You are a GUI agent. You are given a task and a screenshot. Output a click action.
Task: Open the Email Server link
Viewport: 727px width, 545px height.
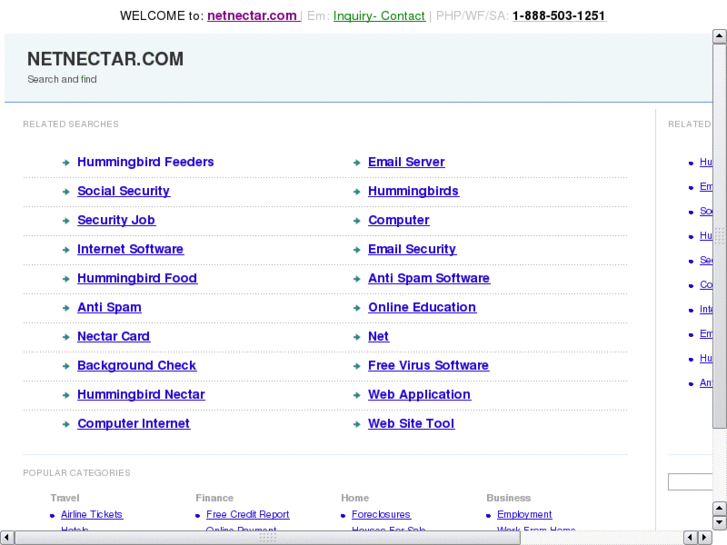point(406,162)
